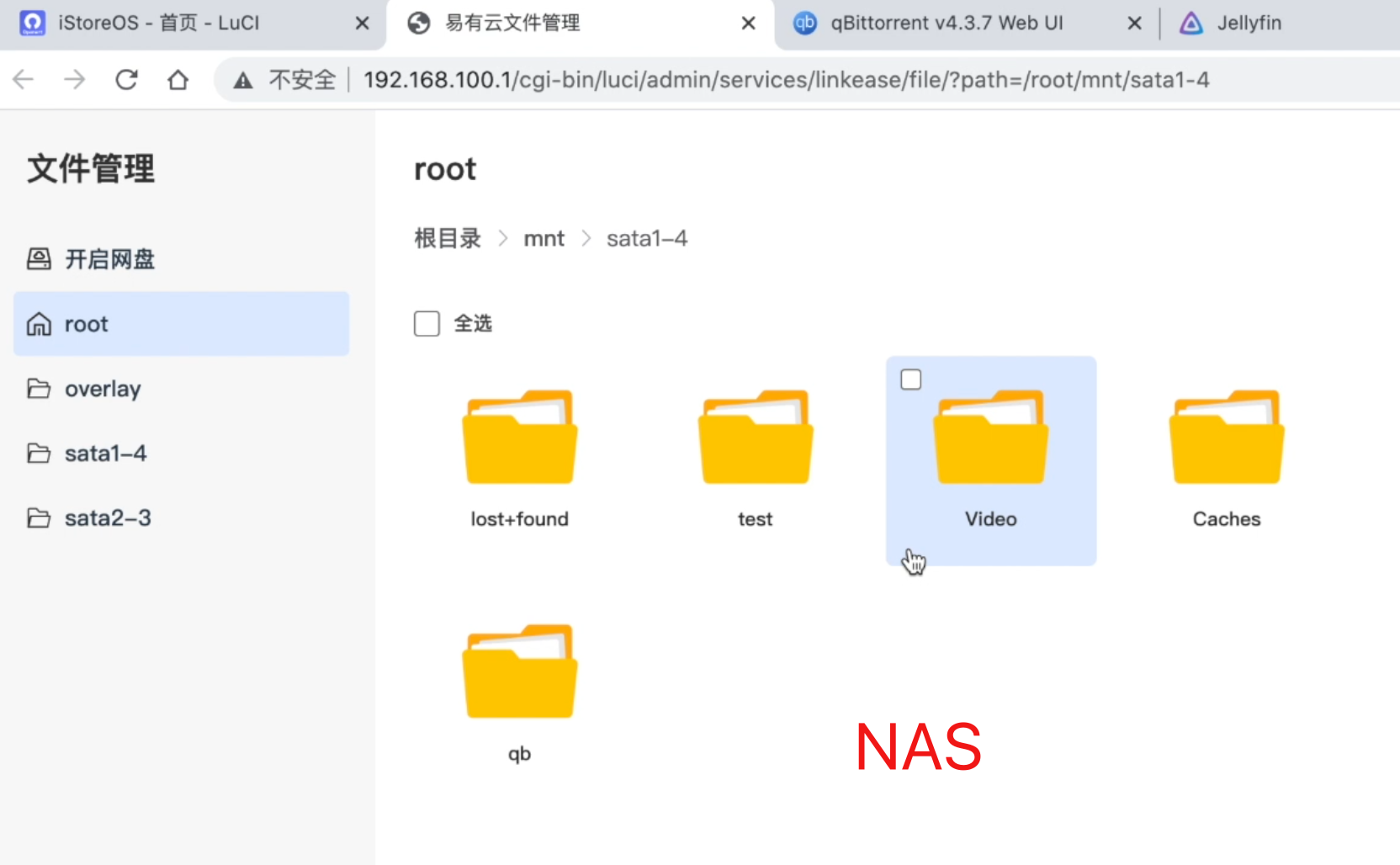
Task: Expand breadcrumb chevron after 根目录
Action: pyautogui.click(x=502, y=238)
